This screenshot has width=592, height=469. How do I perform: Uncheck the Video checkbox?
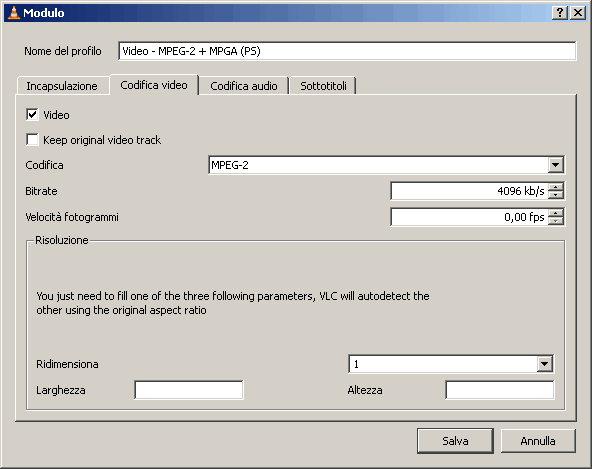point(32,114)
